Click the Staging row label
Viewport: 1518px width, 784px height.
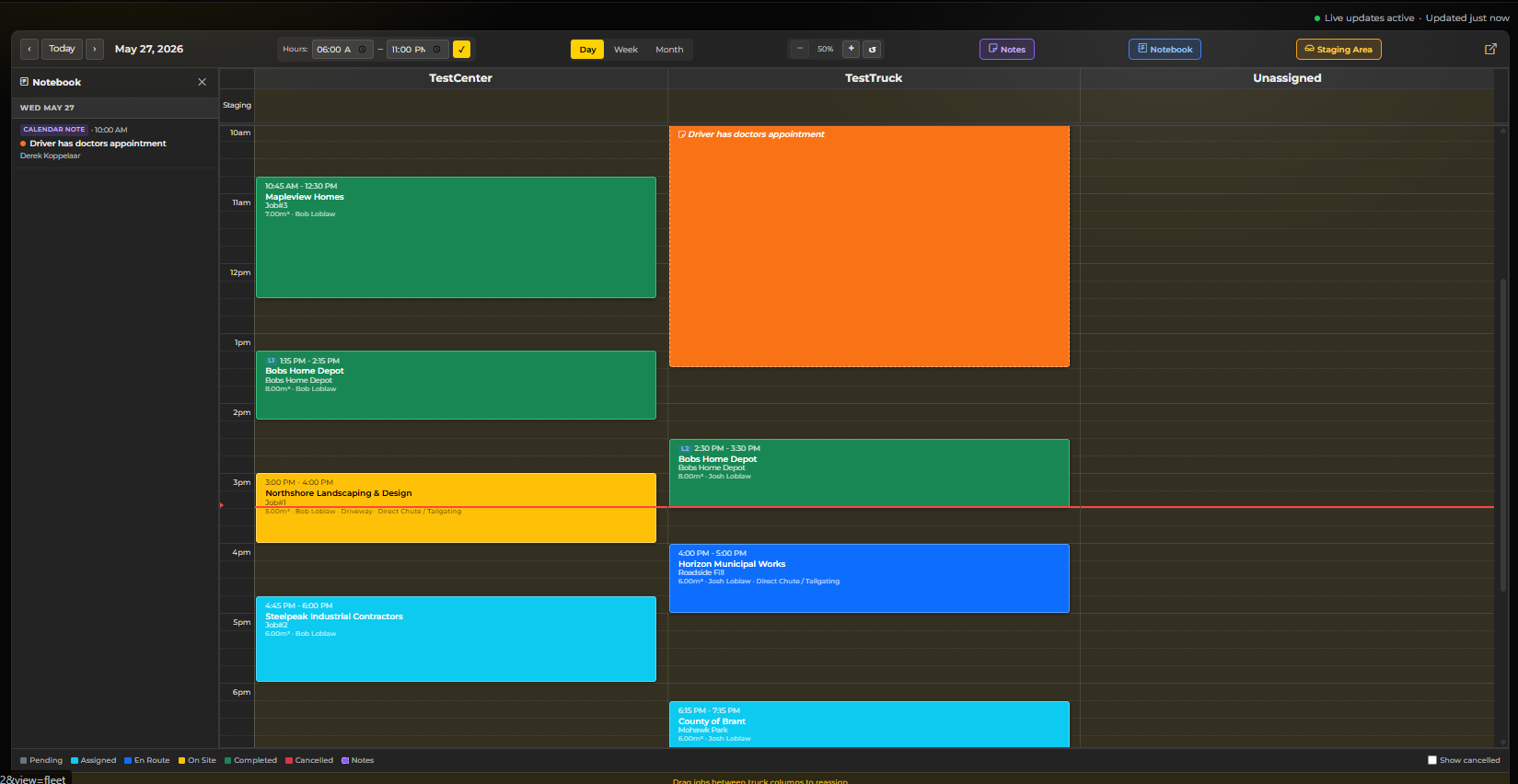pyautogui.click(x=237, y=105)
